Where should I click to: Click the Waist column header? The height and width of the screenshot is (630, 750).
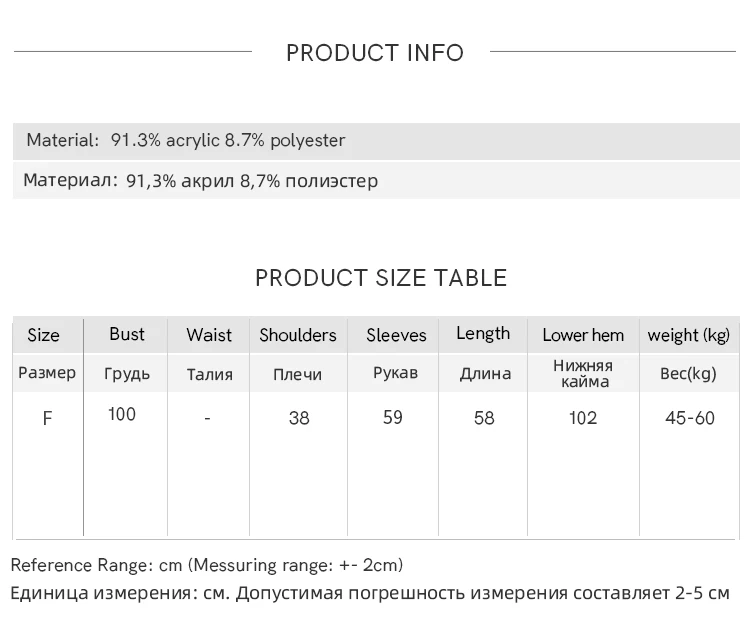coord(209,335)
